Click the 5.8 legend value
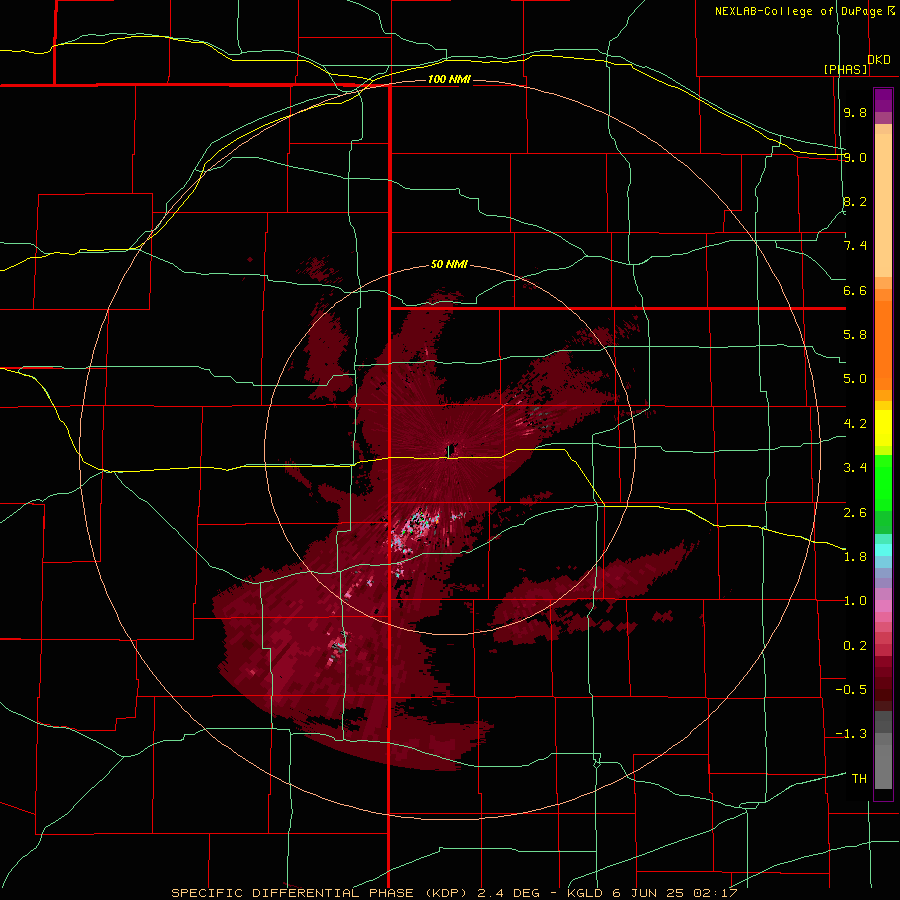The height and width of the screenshot is (900, 900). point(855,335)
